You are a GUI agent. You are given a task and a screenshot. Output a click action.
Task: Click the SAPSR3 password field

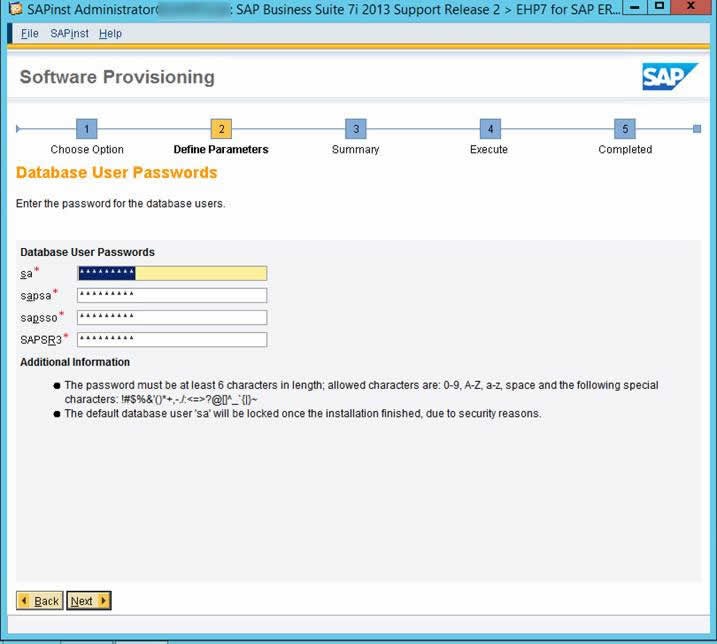[x=172, y=339]
